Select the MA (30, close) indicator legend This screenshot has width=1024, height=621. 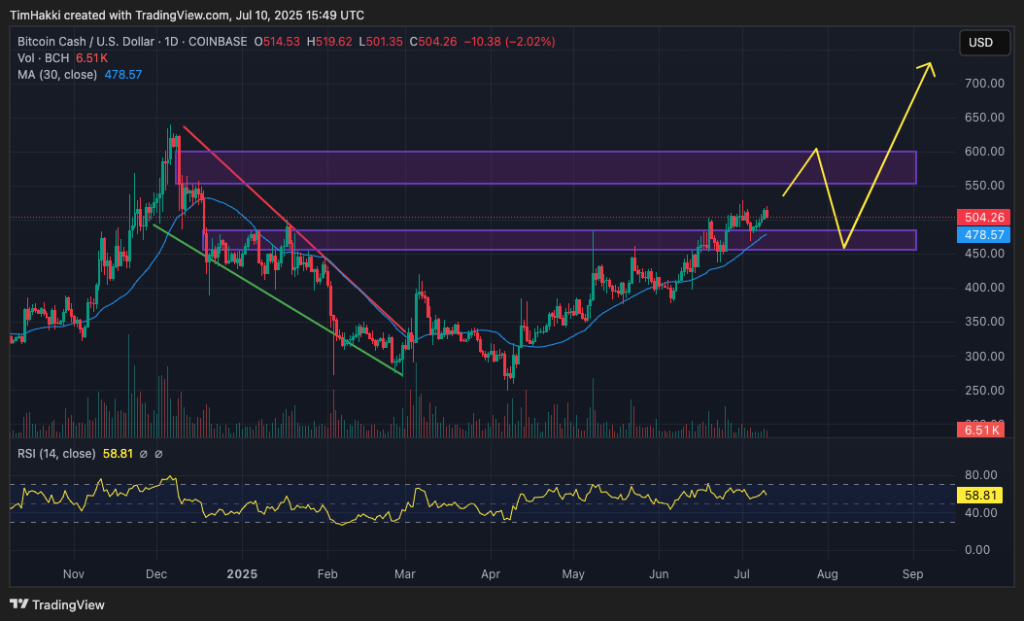[56, 74]
